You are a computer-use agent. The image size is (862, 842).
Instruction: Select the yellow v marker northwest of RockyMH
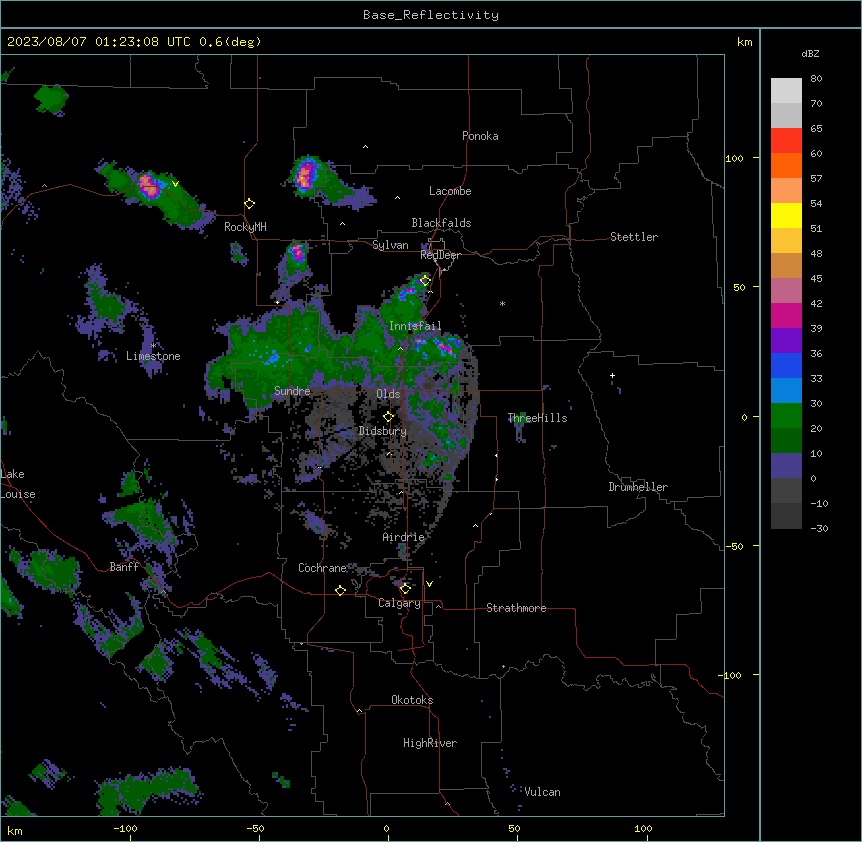[175, 184]
